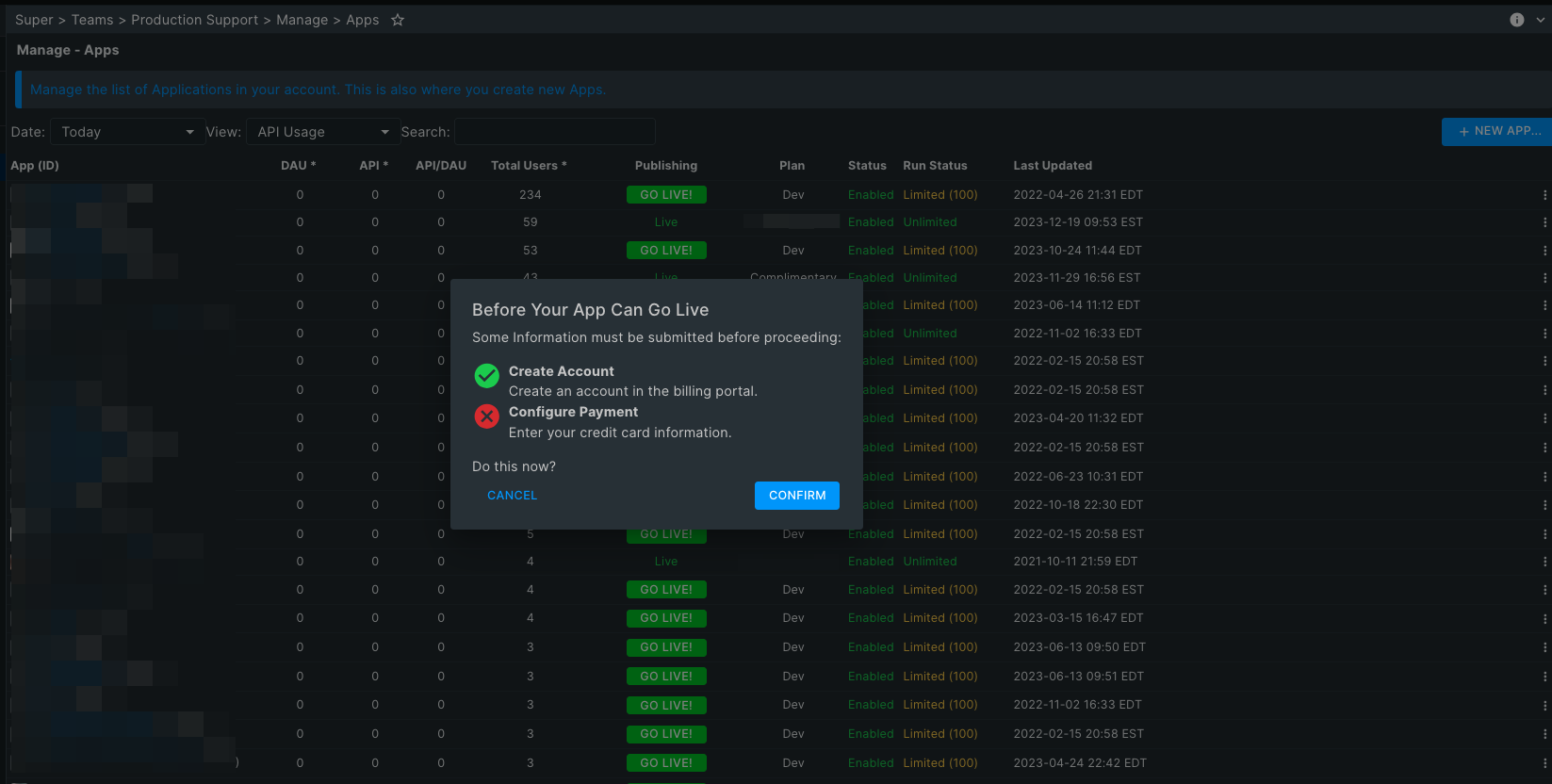Click the red X beside Configure Payment
The height and width of the screenshot is (784, 1552).
pyautogui.click(x=486, y=416)
